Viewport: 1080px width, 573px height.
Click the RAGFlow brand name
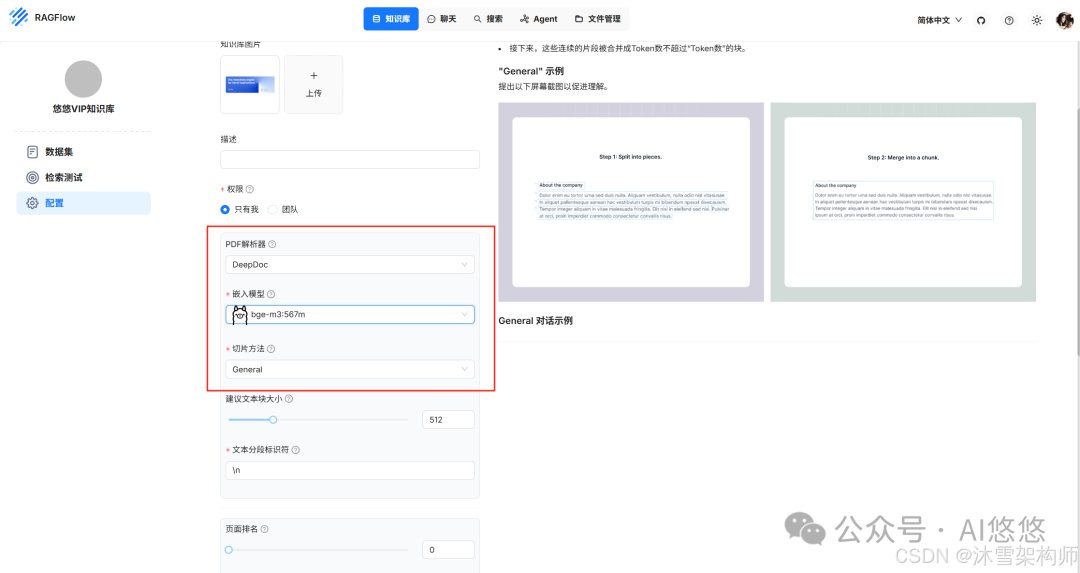tap(55, 17)
